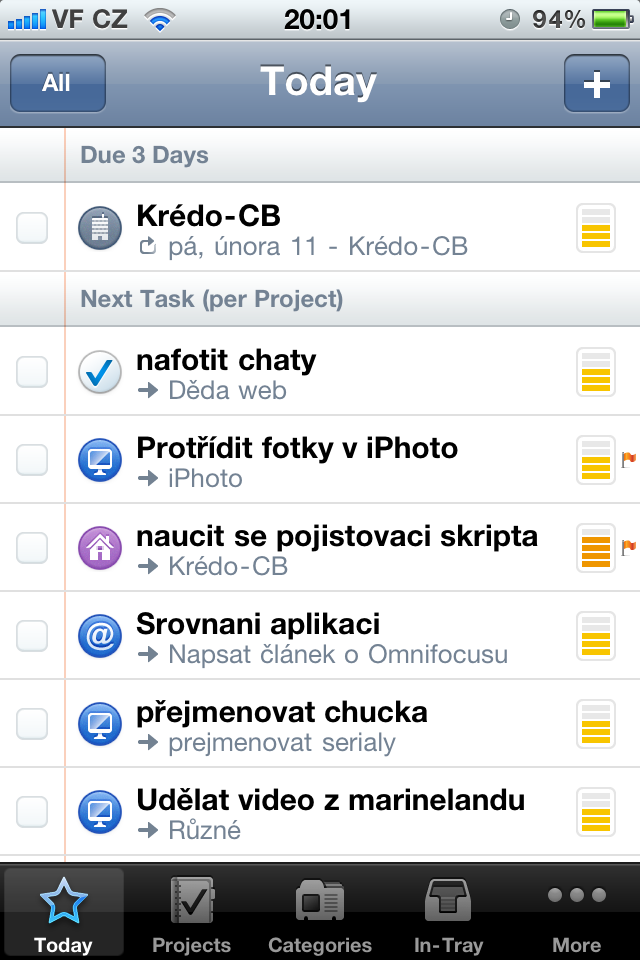Tap the orange flag on the Protřídit fotky row
The width and height of the screenshot is (640, 960).
tap(629, 459)
